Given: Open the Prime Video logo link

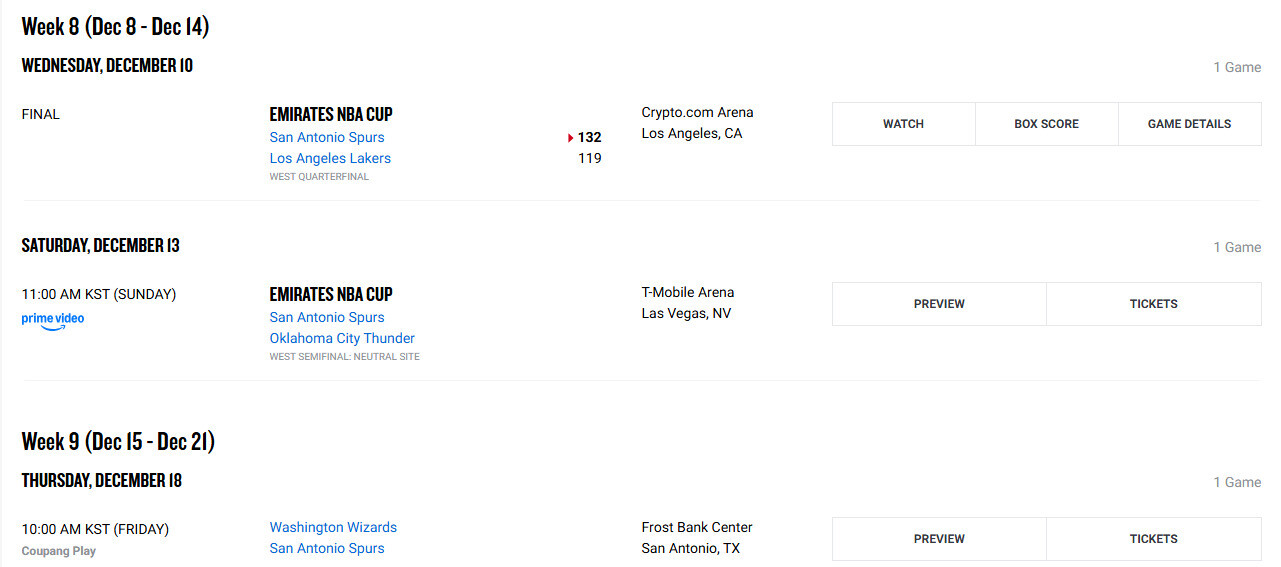Looking at the screenshot, I should tap(53, 321).
